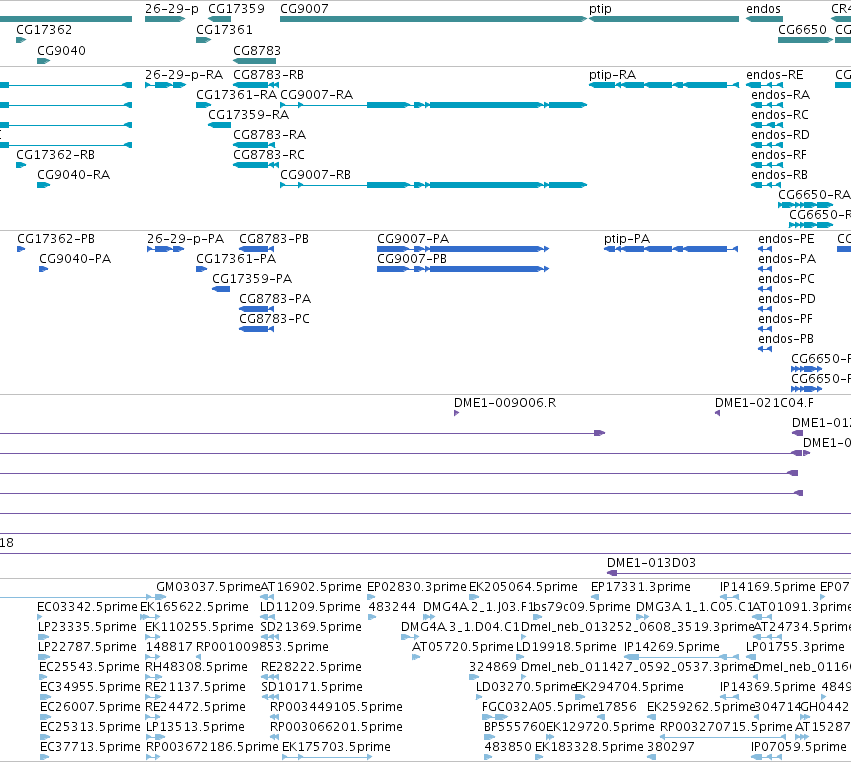Select EST label EK205064.5prime
This screenshot has width=851, height=762.
(523, 588)
